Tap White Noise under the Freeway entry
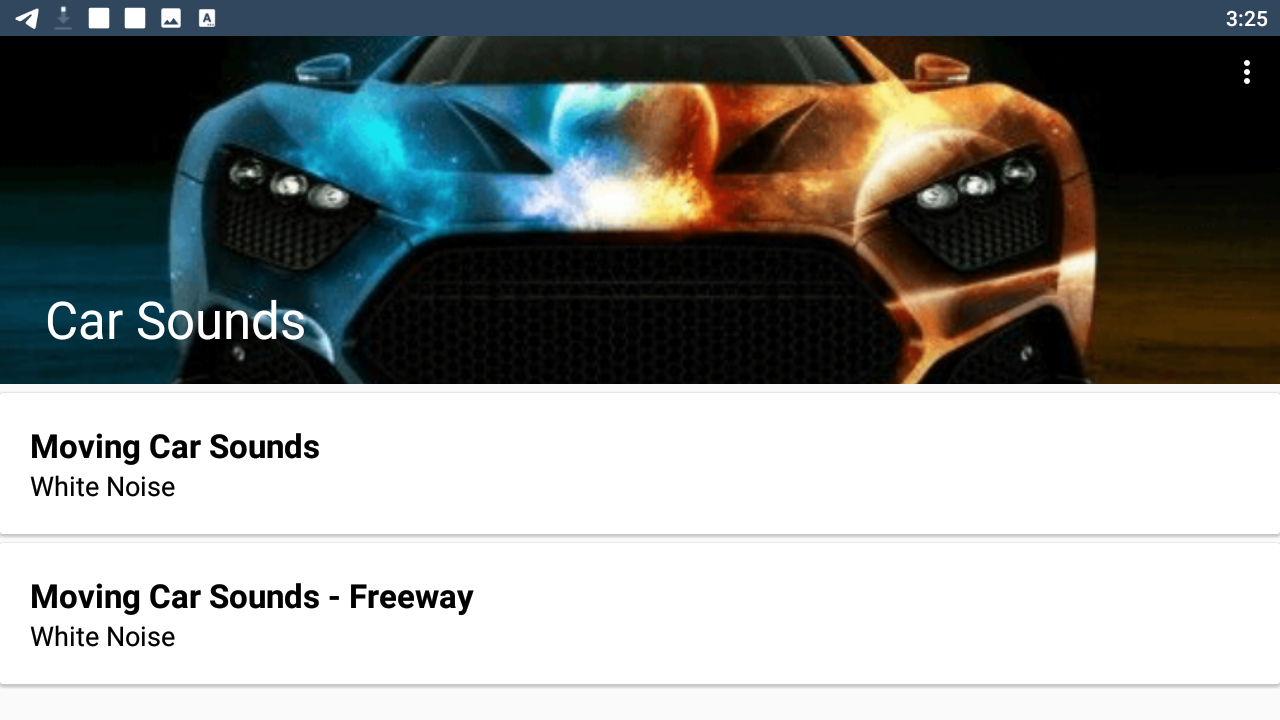This screenshot has width=1280, height=720. tap(103, 637)
